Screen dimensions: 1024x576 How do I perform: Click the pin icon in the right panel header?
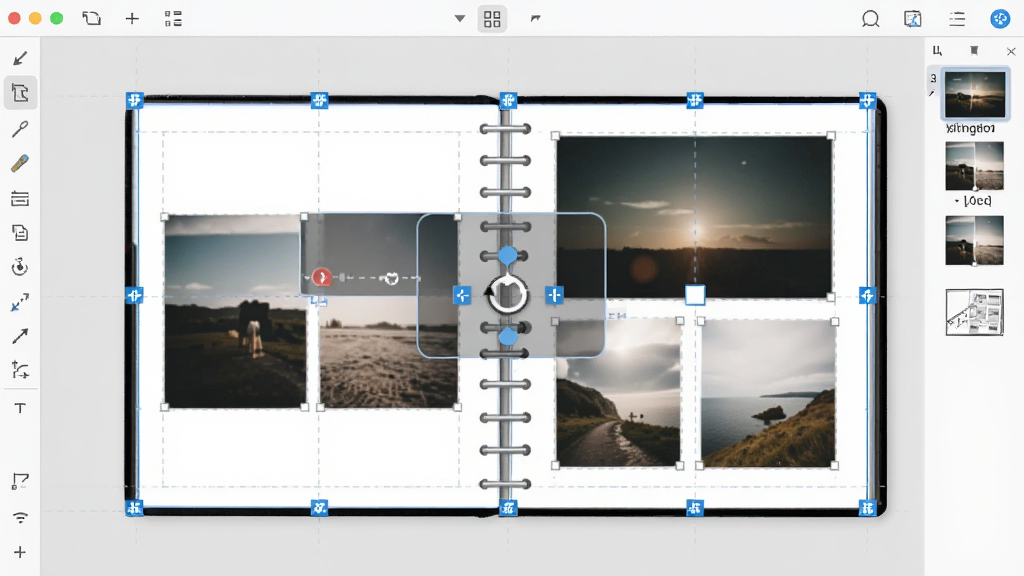pyautogui.click(x=974, y=51)
